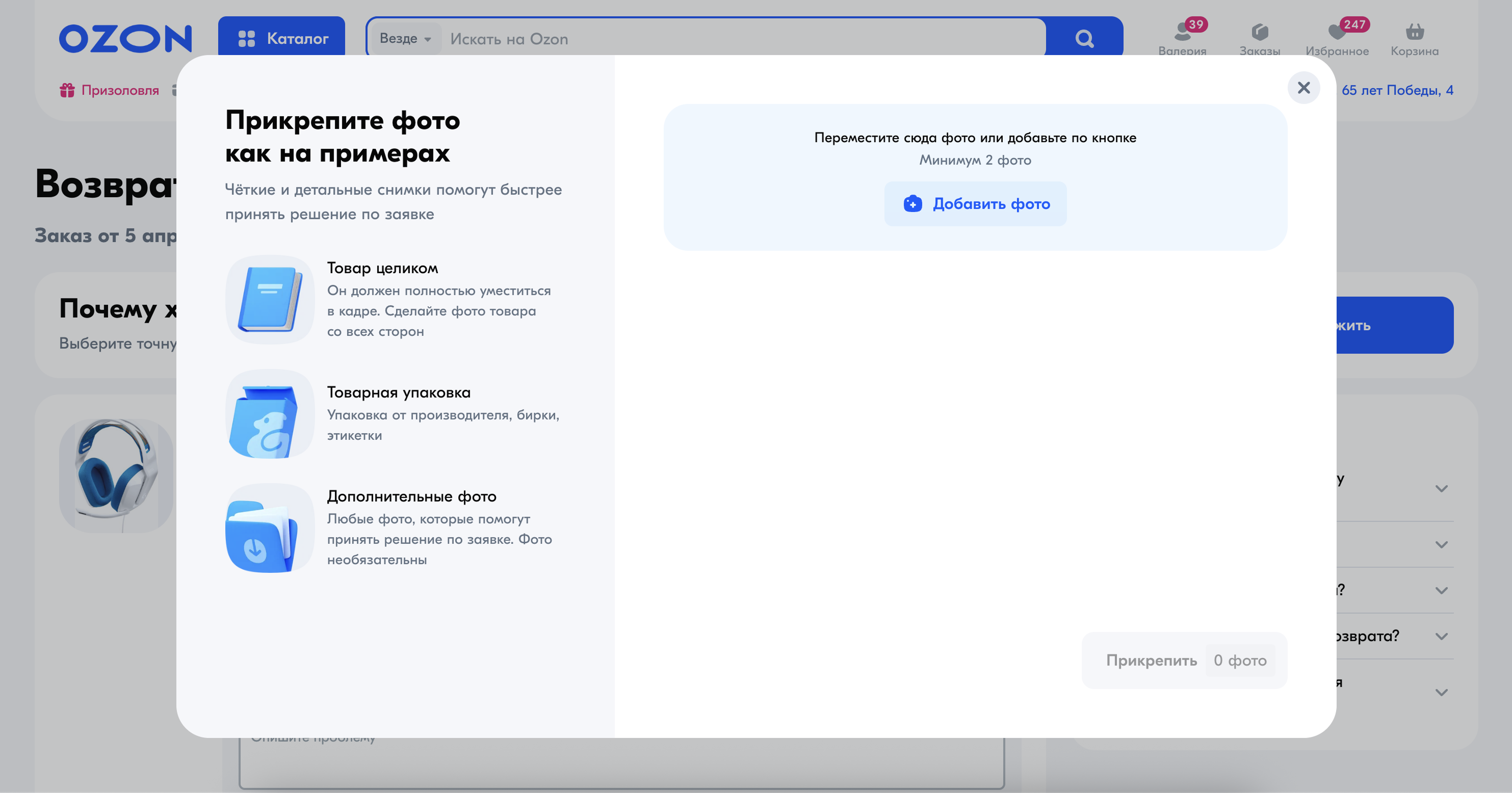The height and width of the screenshot is (793, 1512).
Task: Click the photo drop zone instruction text
Action: (x=975, y=138)
